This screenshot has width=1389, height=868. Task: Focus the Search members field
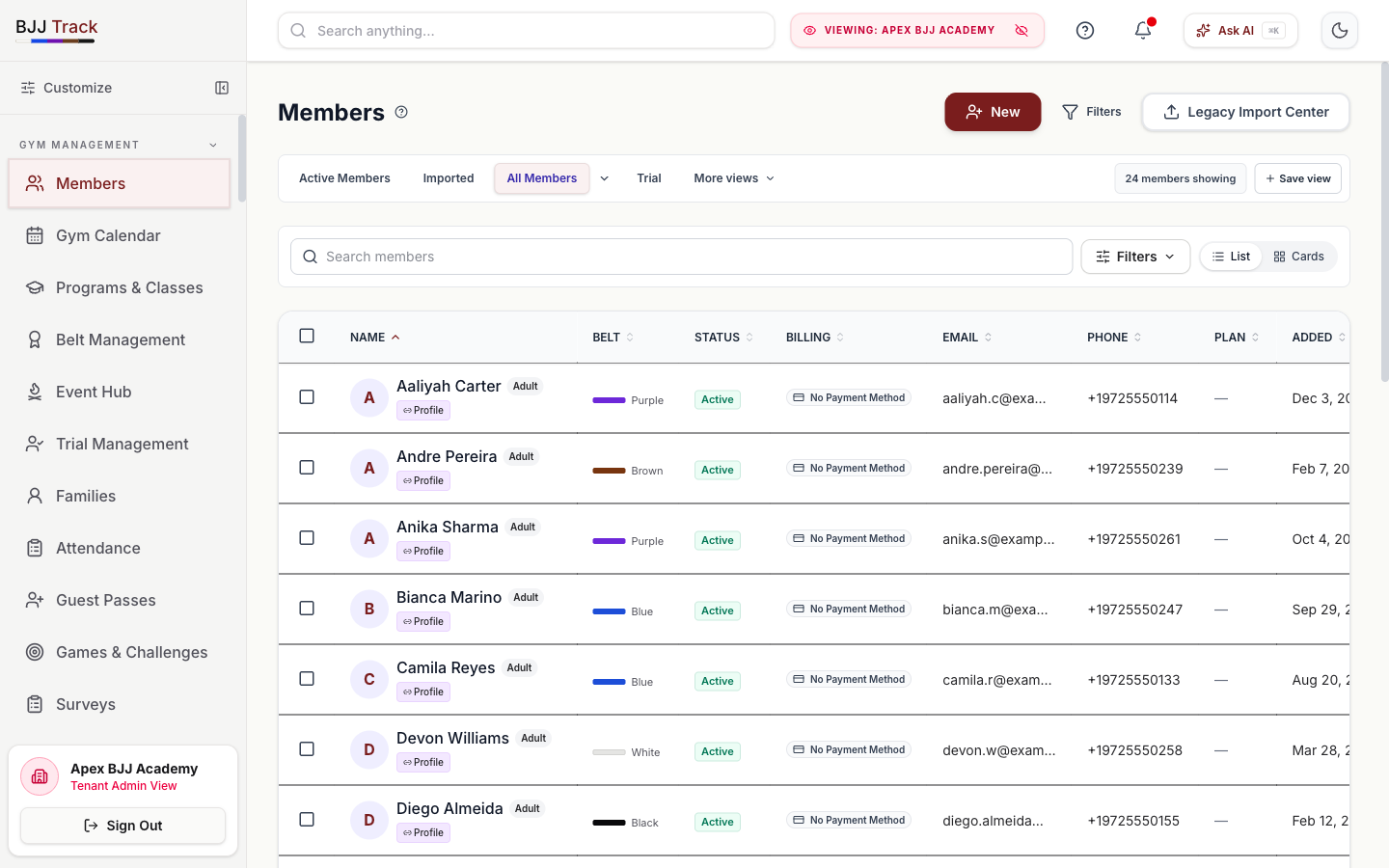(x=682, y=257)
